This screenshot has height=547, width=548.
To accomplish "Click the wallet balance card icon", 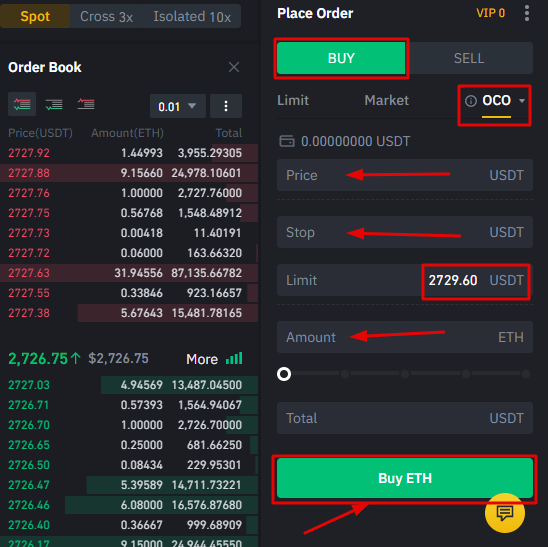I will [x=287, y=141].
